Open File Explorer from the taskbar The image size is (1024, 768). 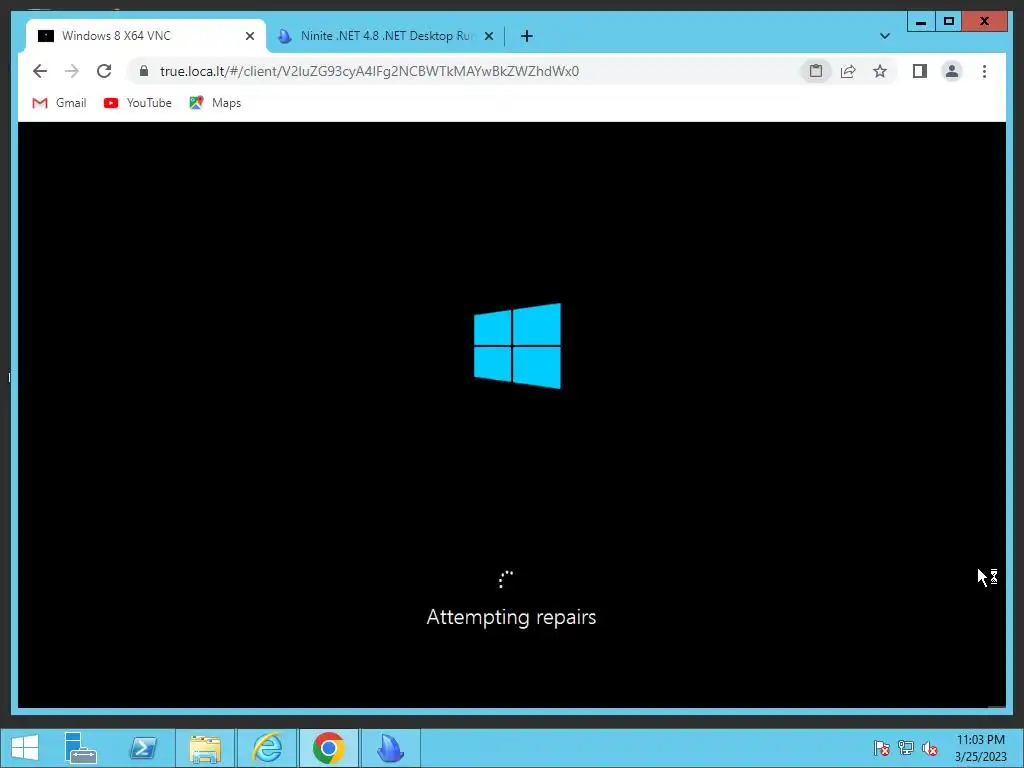click(205, 748)
